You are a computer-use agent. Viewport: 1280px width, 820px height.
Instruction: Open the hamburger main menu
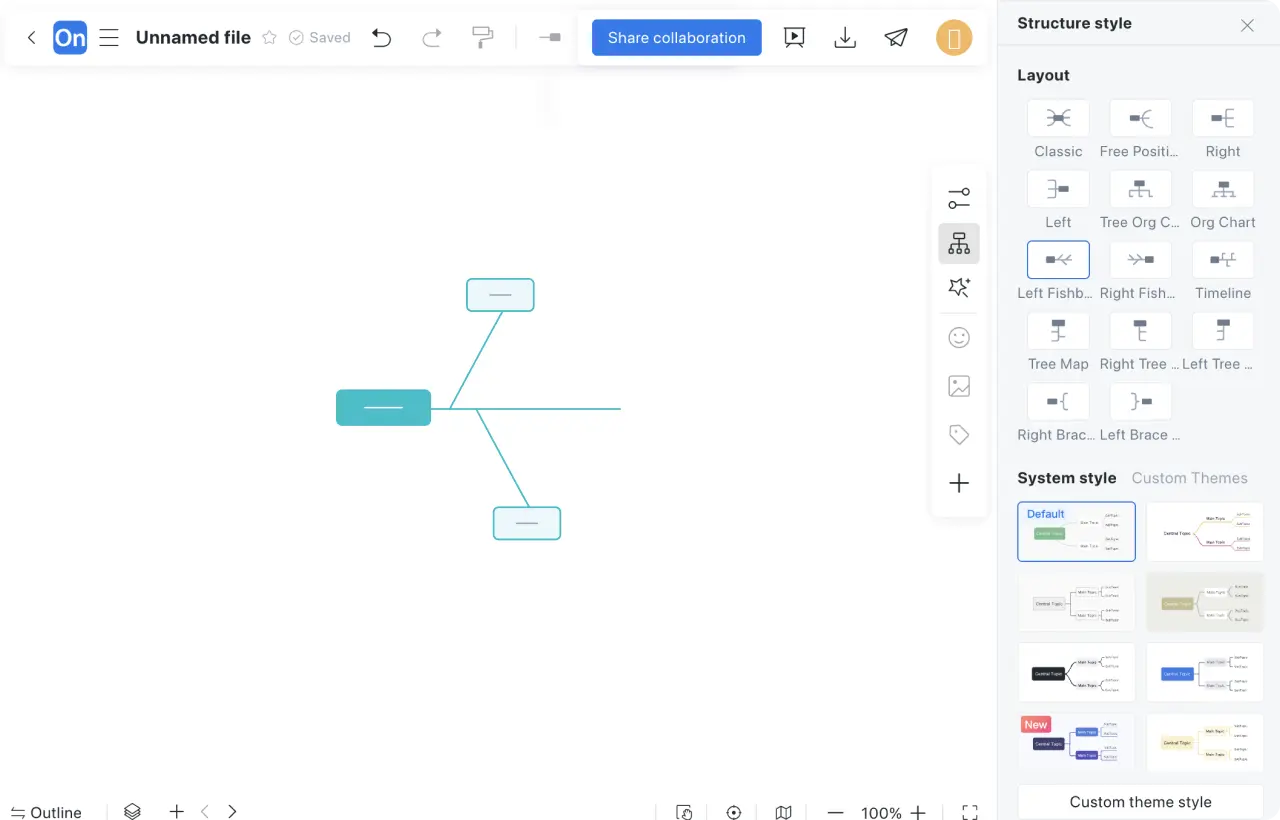coord(109,38)
